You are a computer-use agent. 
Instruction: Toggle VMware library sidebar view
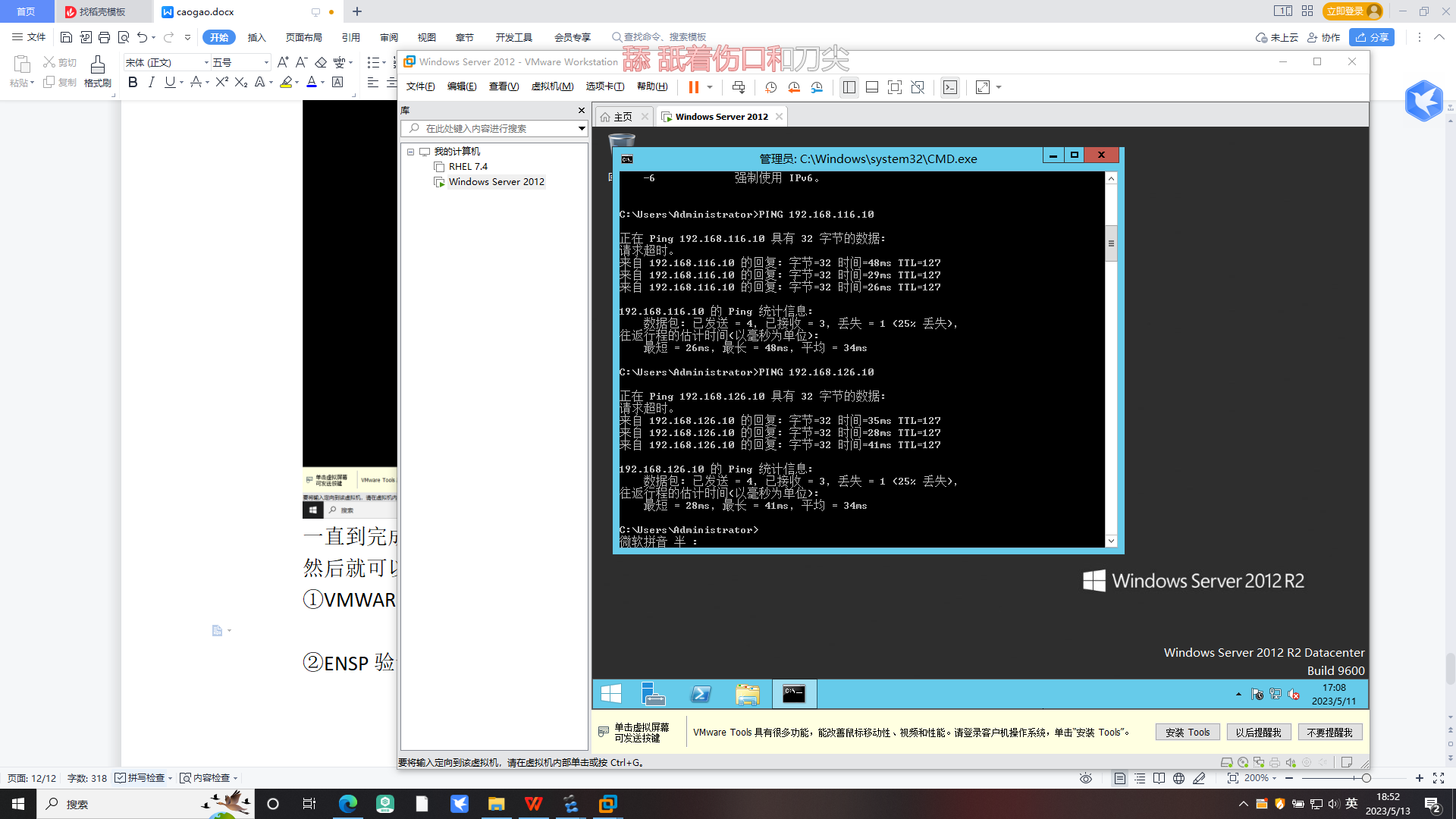pyautogui.click(x=849, y=87)
